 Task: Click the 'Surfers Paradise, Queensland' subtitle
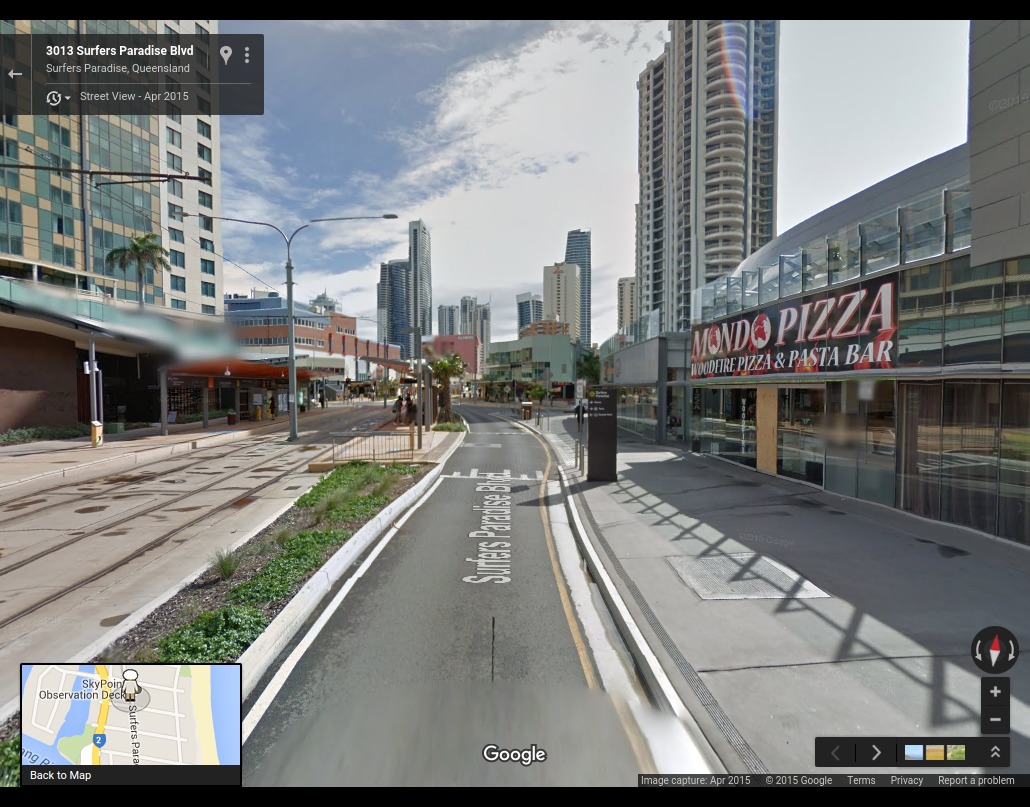pyautogui.click(x=118, y=68)
